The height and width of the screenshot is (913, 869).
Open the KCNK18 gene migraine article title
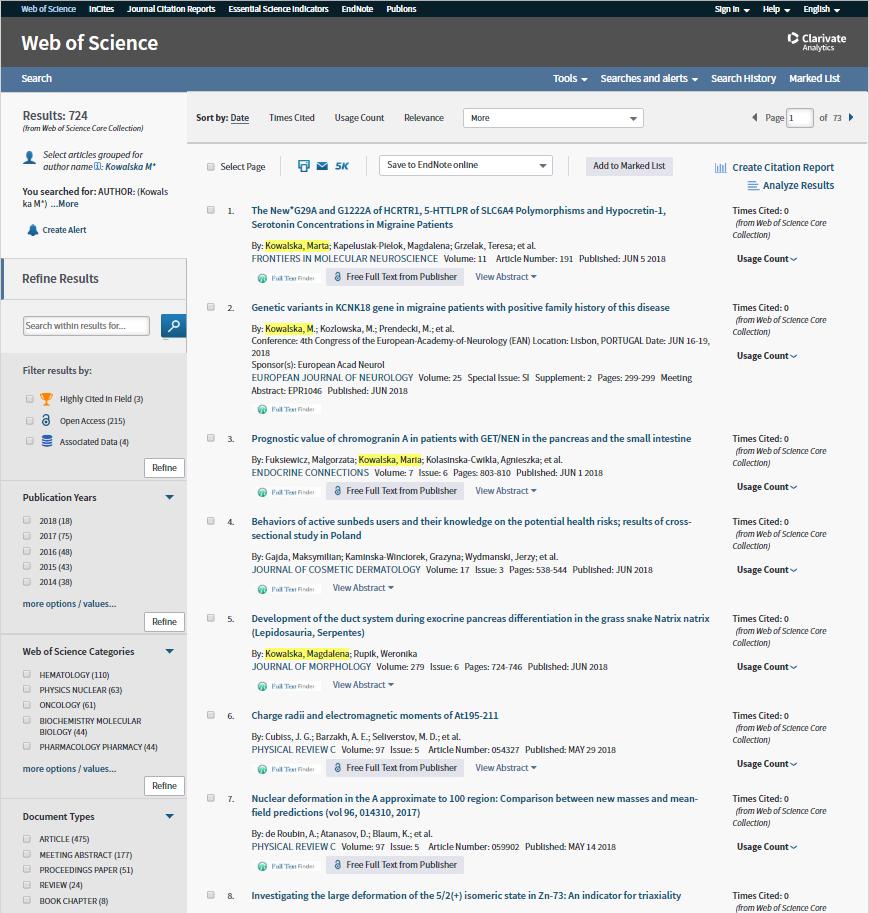click(x=460, y=307)
